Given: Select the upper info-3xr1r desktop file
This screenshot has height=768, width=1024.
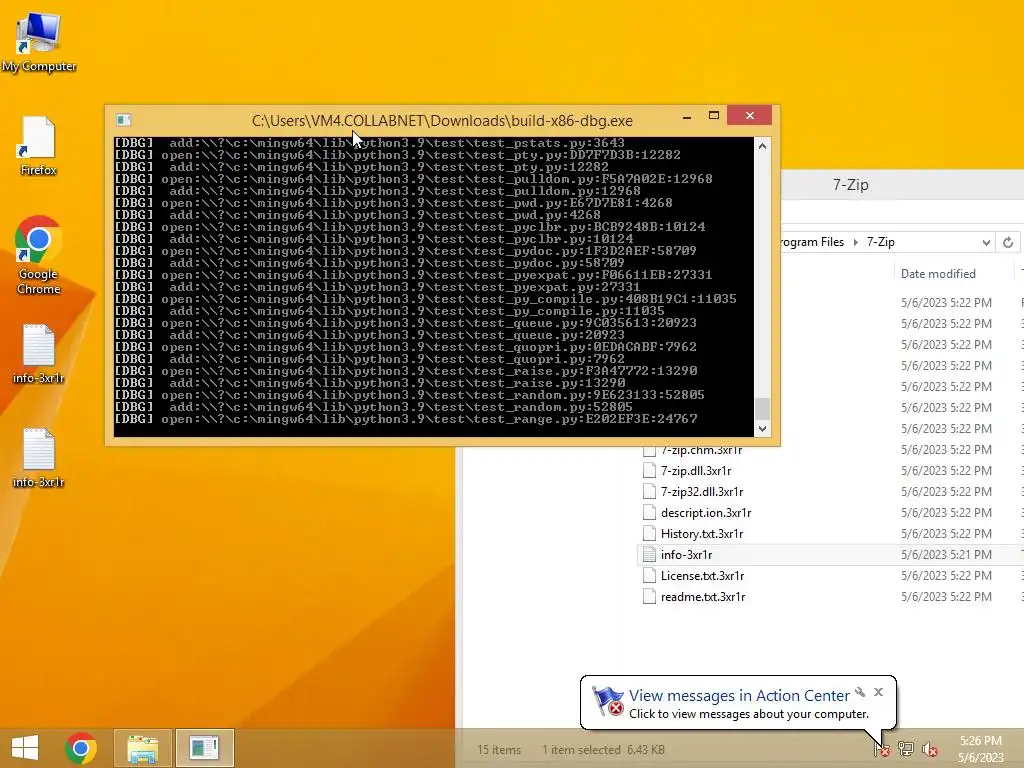Looking at the screenshot, I should pyautogui.click(x=39, y=353).
